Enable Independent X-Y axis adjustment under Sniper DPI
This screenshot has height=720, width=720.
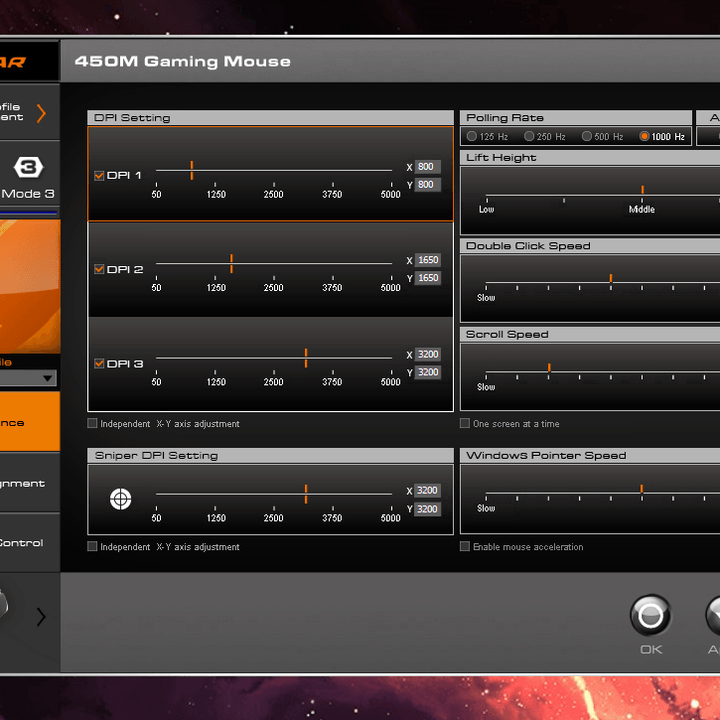(92, 546)
